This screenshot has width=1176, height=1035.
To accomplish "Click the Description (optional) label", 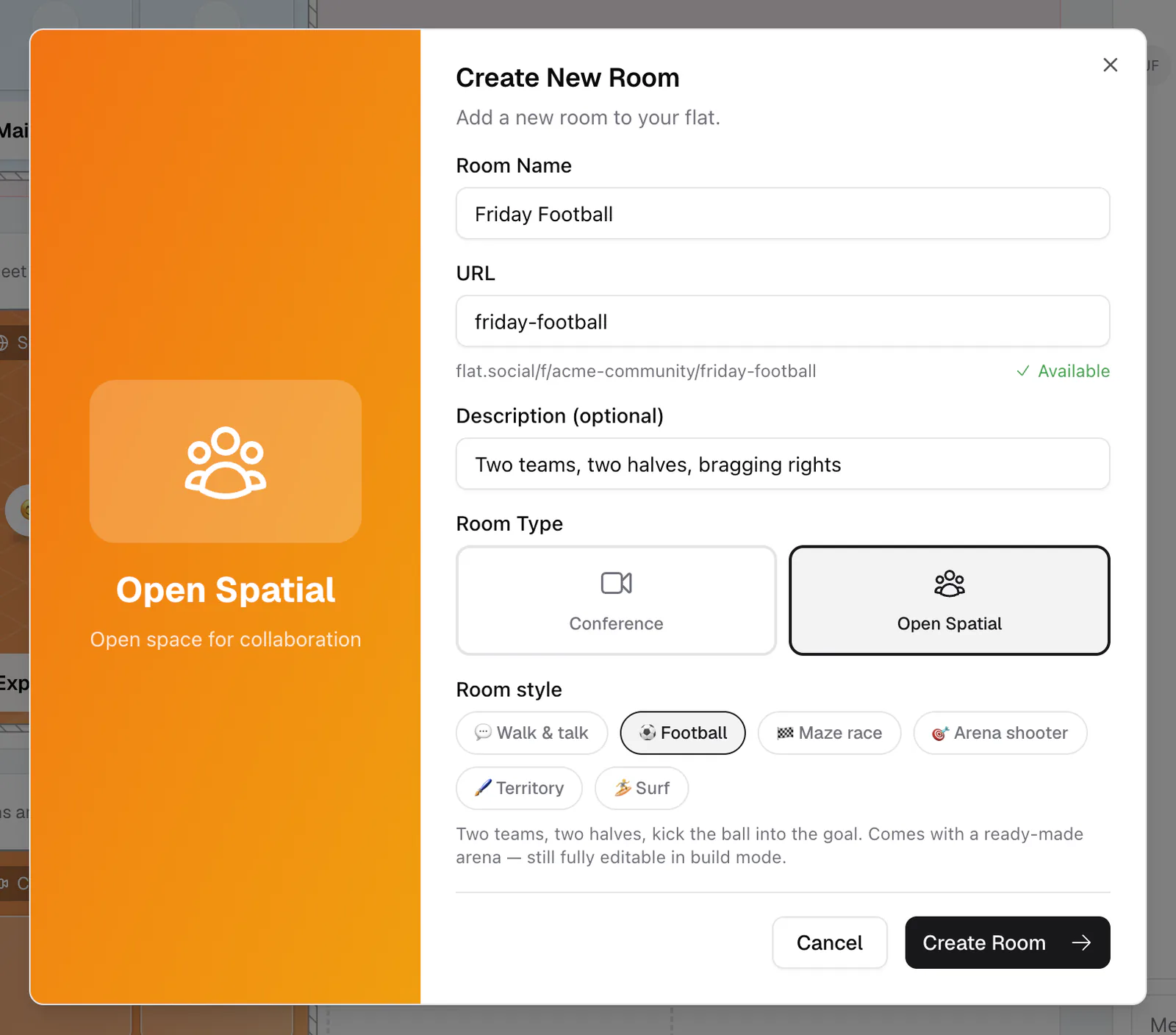I will coord(559,416).
